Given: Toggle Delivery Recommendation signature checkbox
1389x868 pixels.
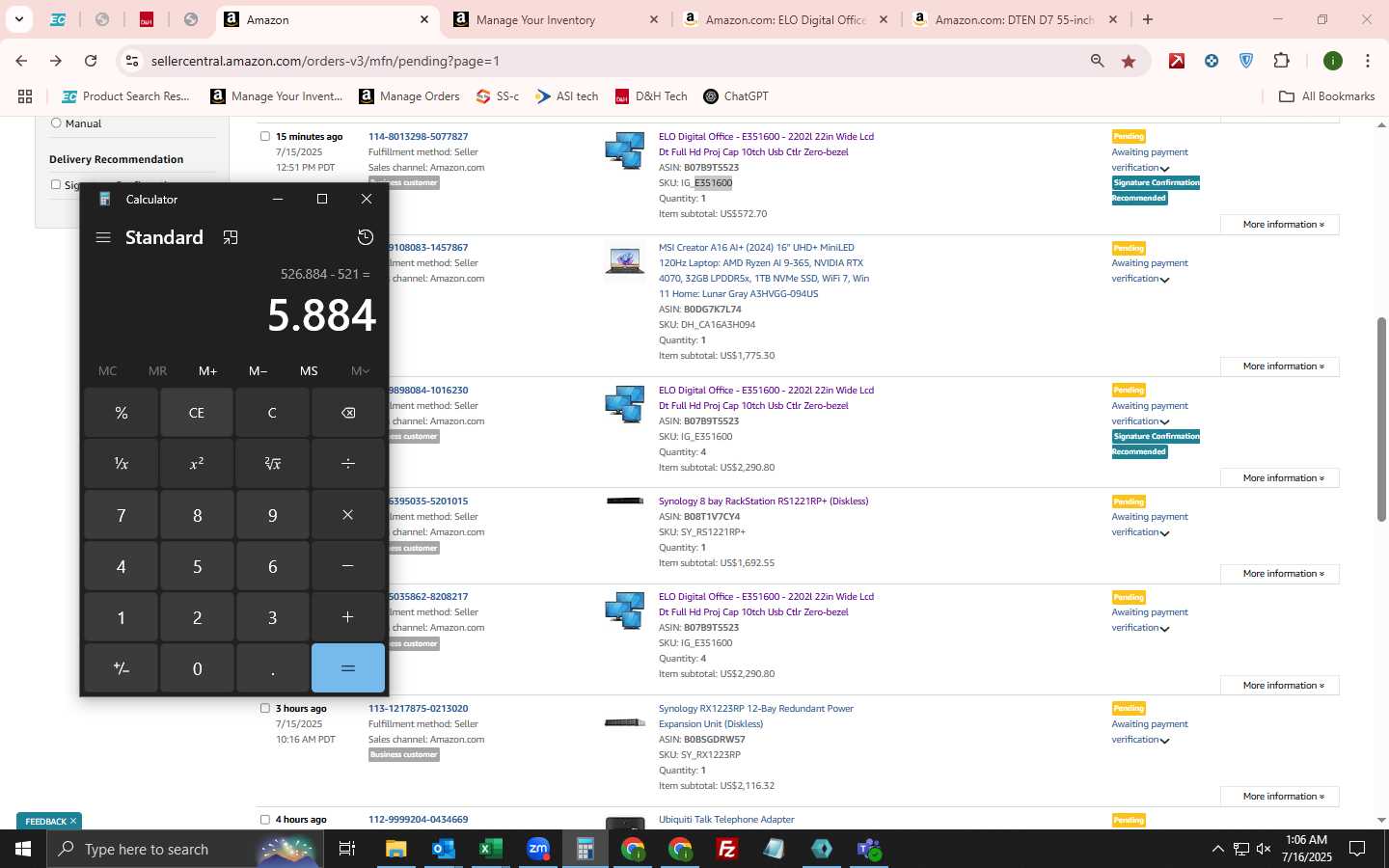Looking at the screenshot, I should [x=56, y=184].
